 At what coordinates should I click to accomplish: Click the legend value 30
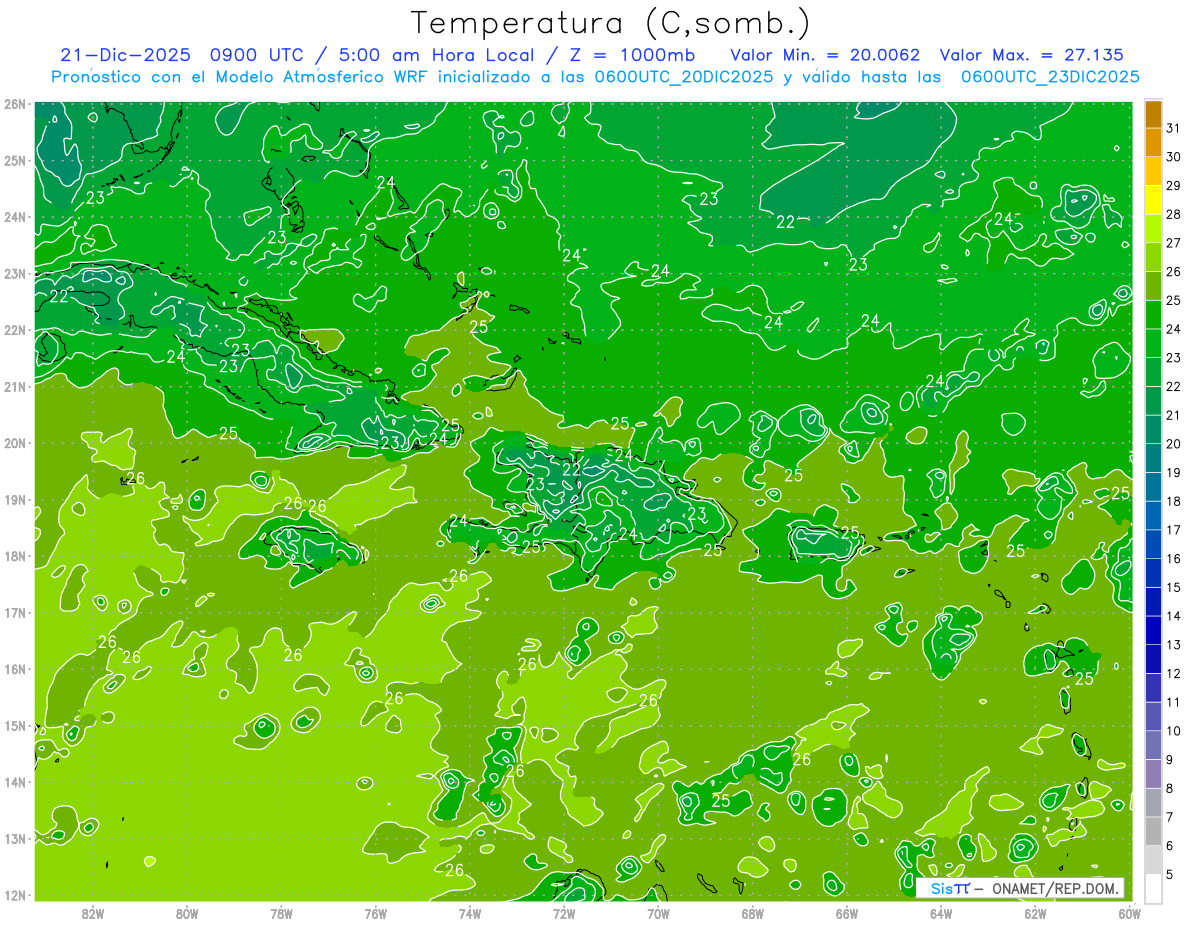(x=1174, y=157)
